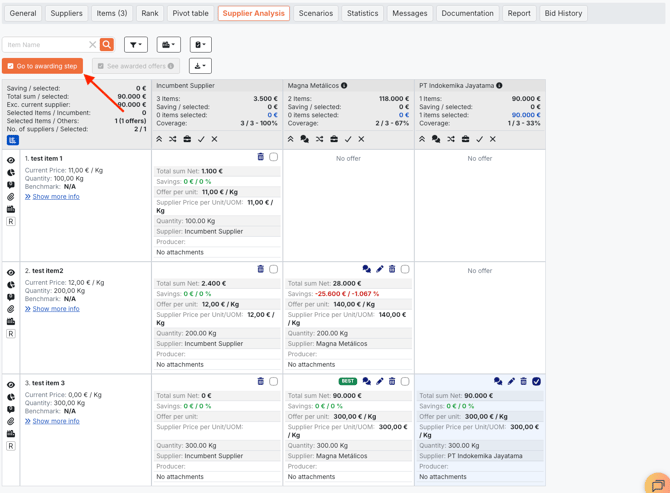Viewport: 670px width, 493px height.
Task: Edit Magna Metálicos offer for test item2
Action: click(379, 269)
